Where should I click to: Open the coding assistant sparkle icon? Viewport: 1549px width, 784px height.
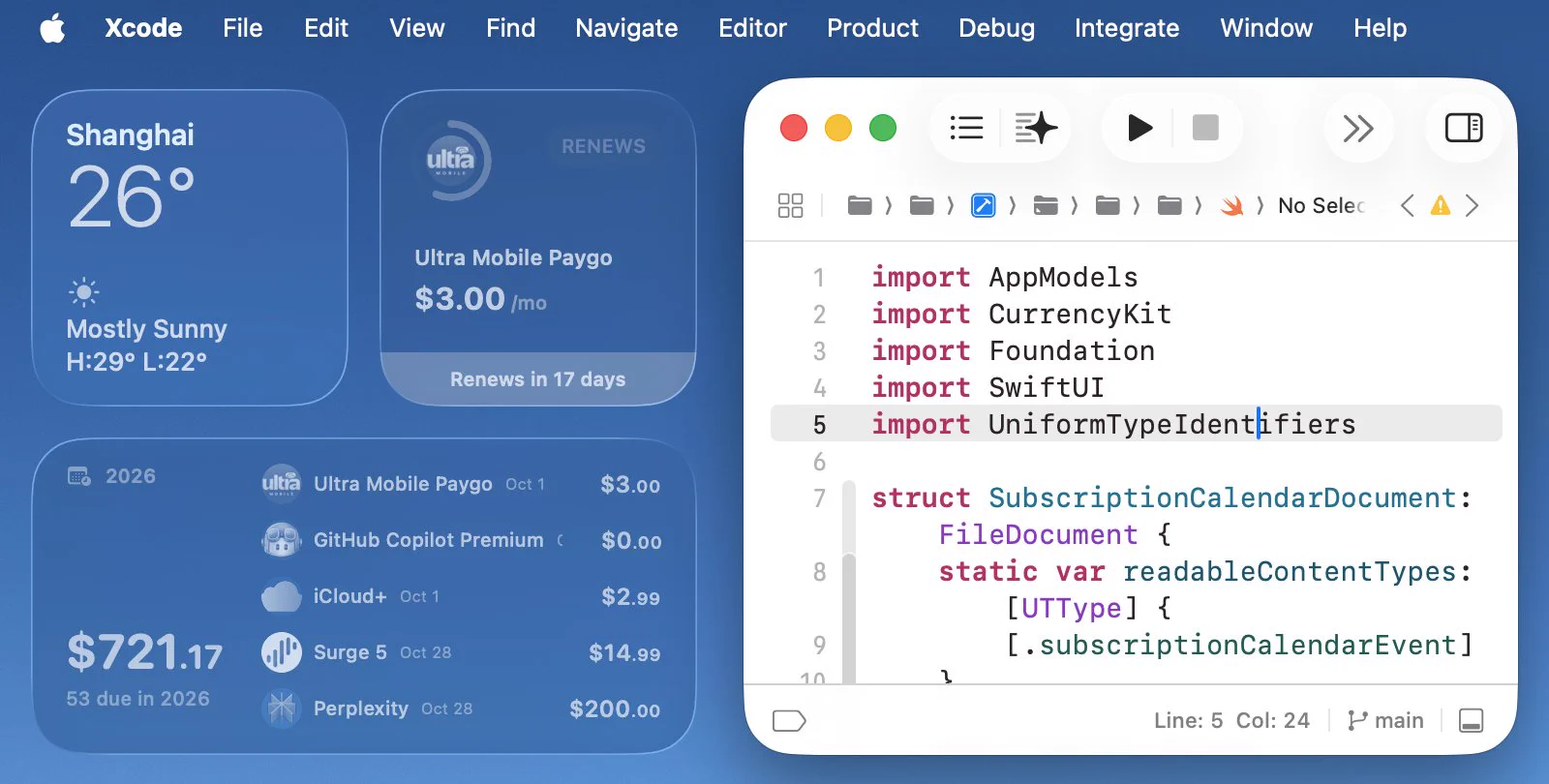pos(1036,128)
